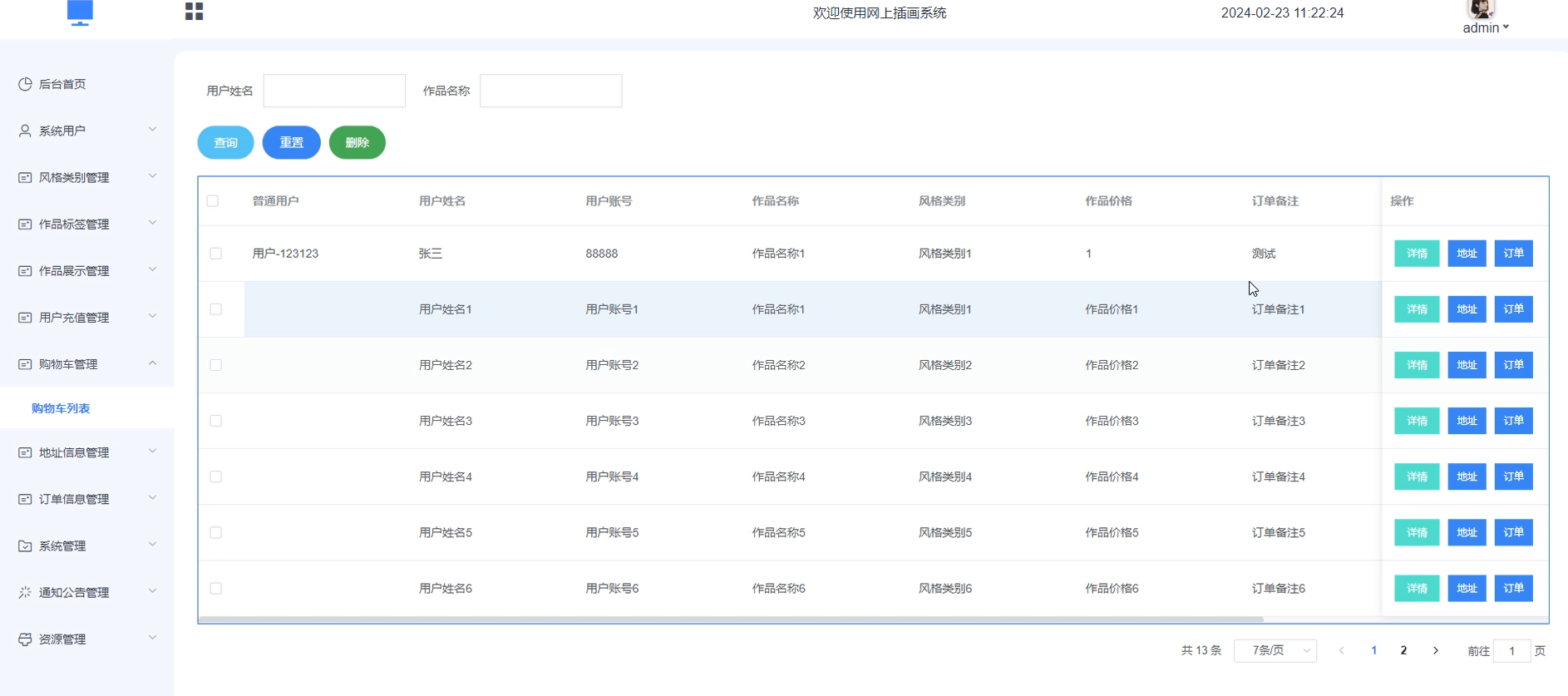Focus the 前往 page number input
This screenshot has height=696, width=1568.
[x=1511, y=651]
